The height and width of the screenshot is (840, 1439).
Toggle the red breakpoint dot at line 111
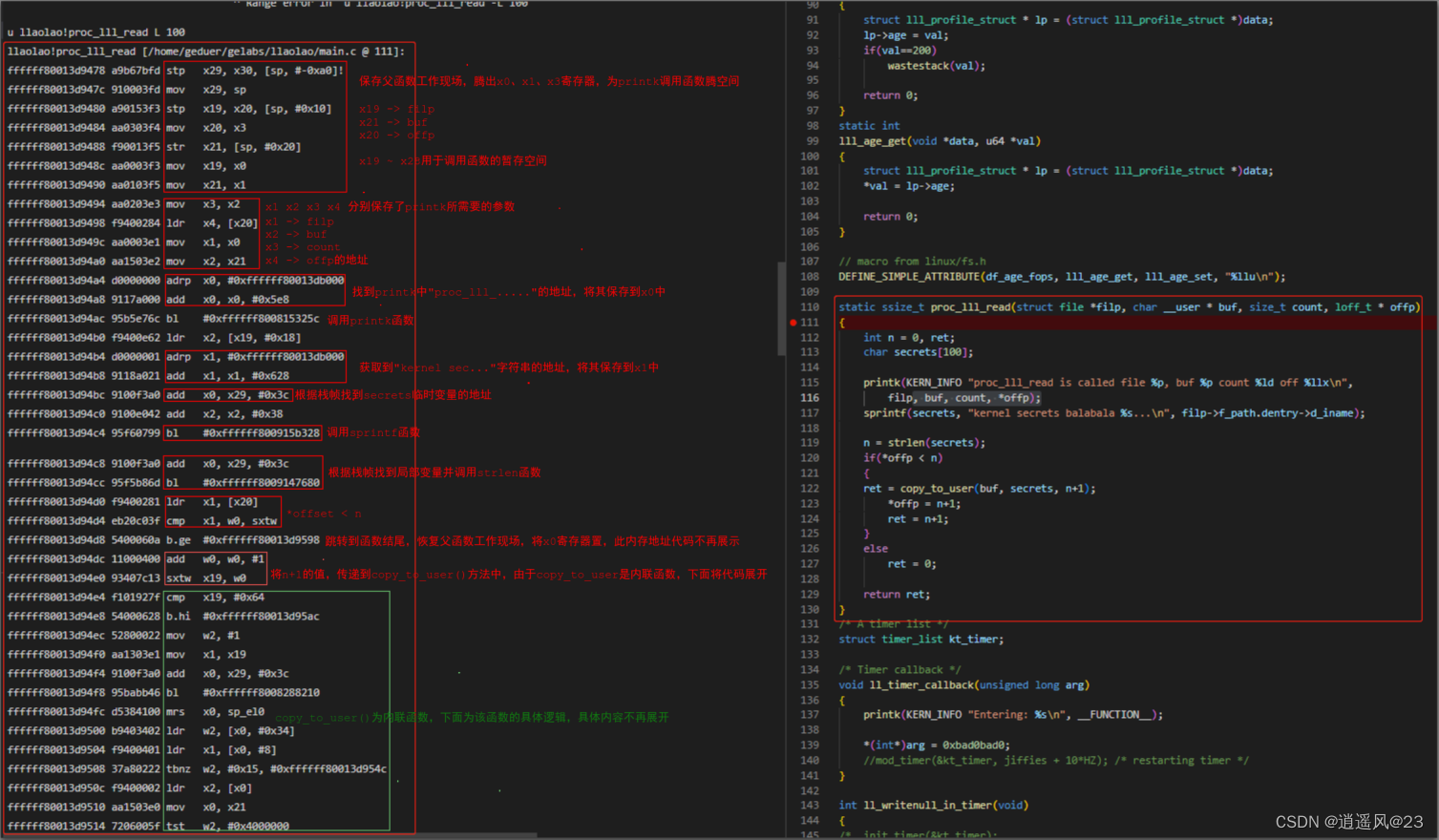(x=794, y=323)
